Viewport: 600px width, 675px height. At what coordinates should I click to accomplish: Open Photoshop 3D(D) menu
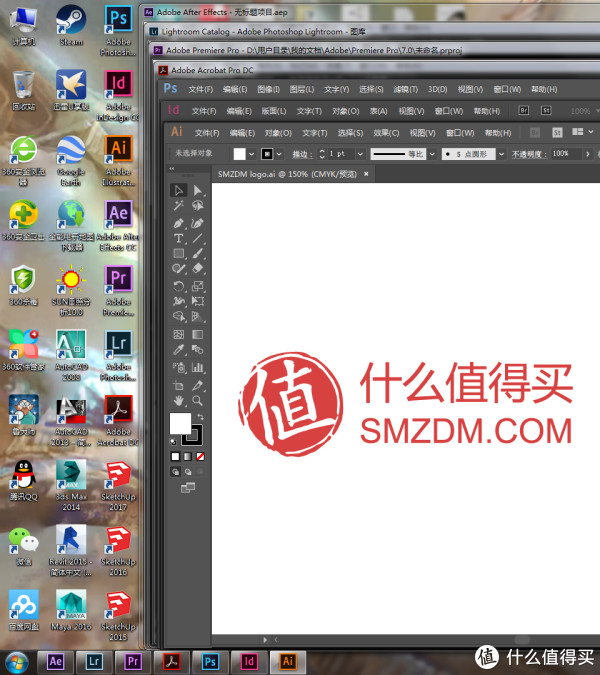[x=437, y=89]
